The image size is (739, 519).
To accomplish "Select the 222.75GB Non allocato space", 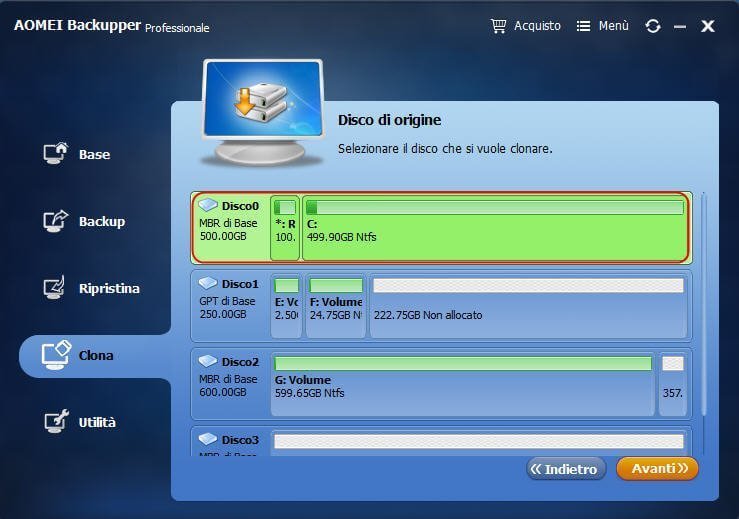I will tap(528, 305).
